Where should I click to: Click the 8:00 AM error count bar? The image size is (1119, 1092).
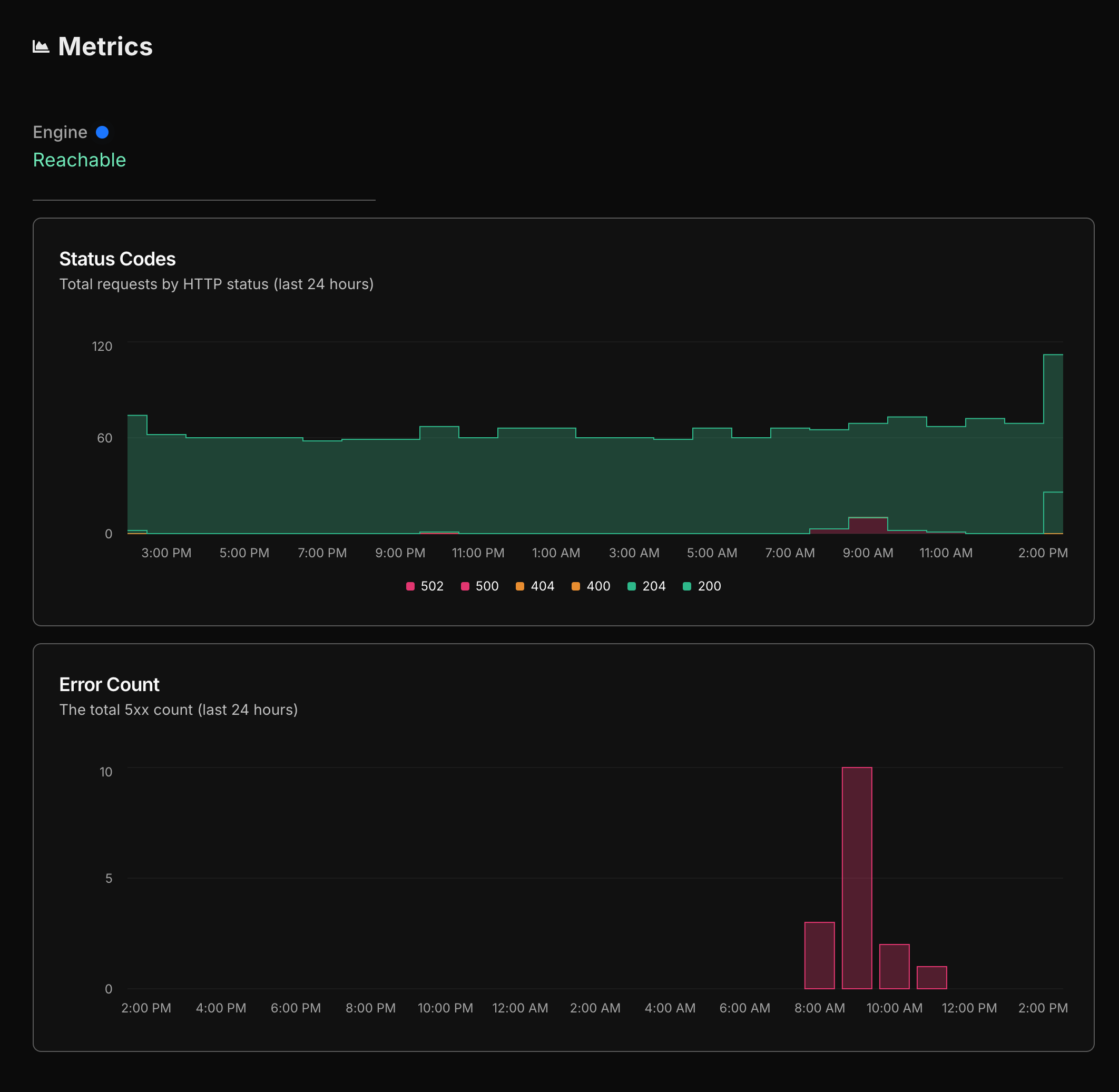(x=819, y=956)
